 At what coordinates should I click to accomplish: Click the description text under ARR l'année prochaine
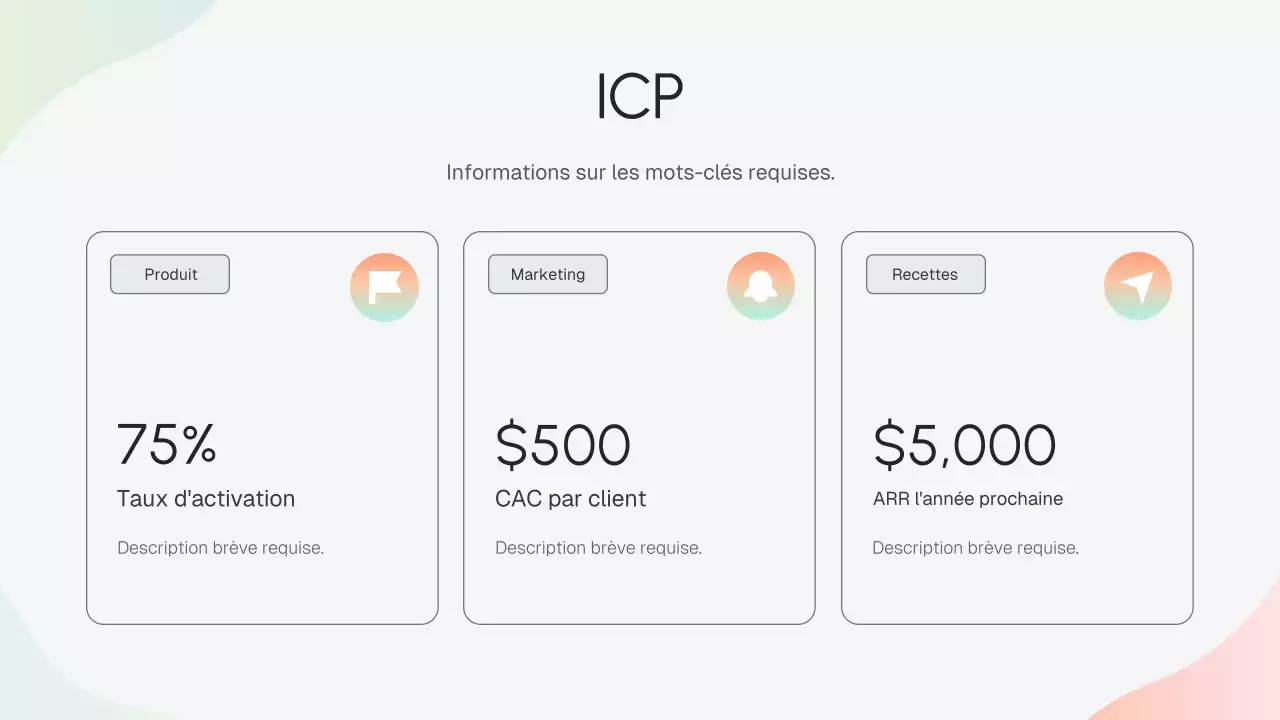point(976,548)
